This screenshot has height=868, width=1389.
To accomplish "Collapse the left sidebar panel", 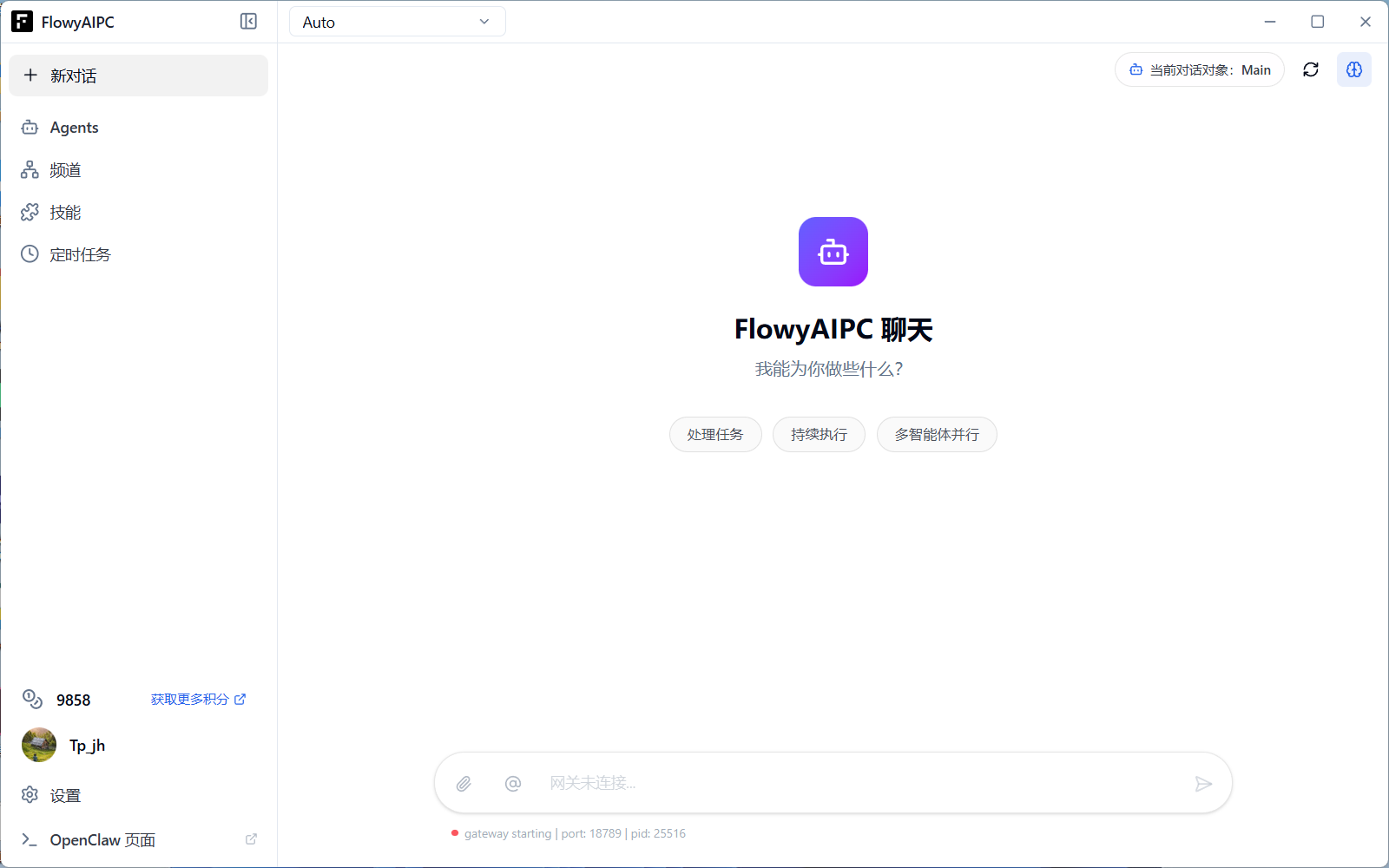I will point(248,21).
